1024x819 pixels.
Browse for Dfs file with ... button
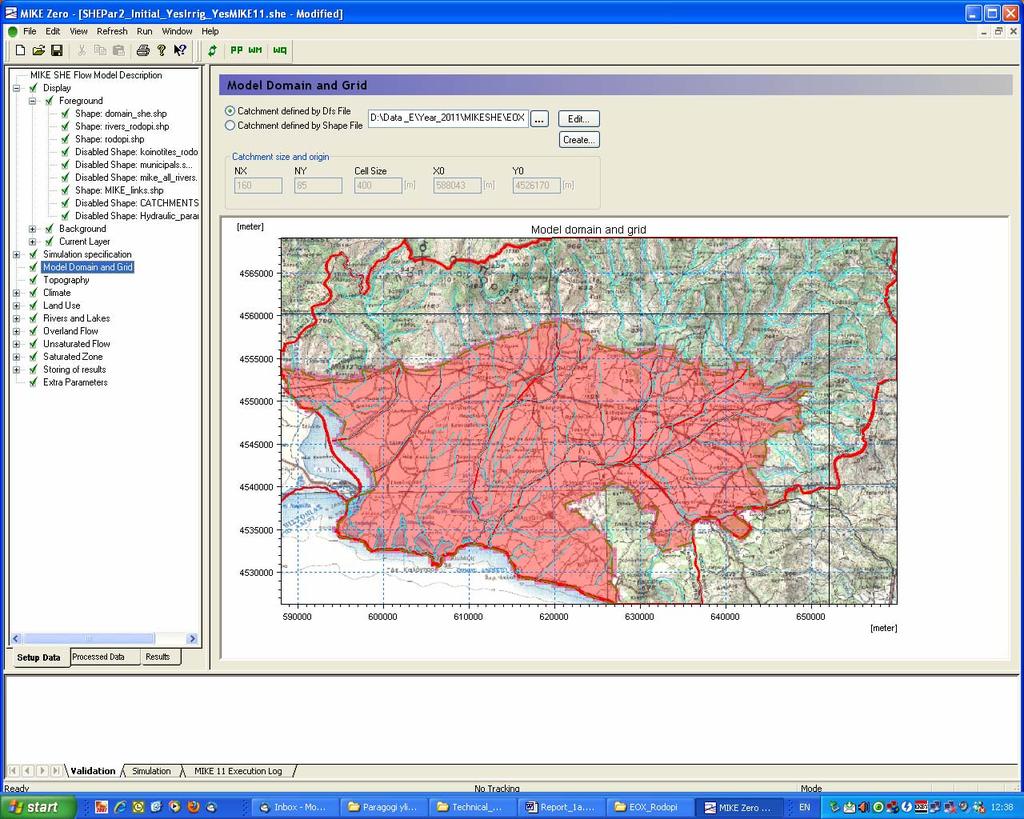point(539,119)
